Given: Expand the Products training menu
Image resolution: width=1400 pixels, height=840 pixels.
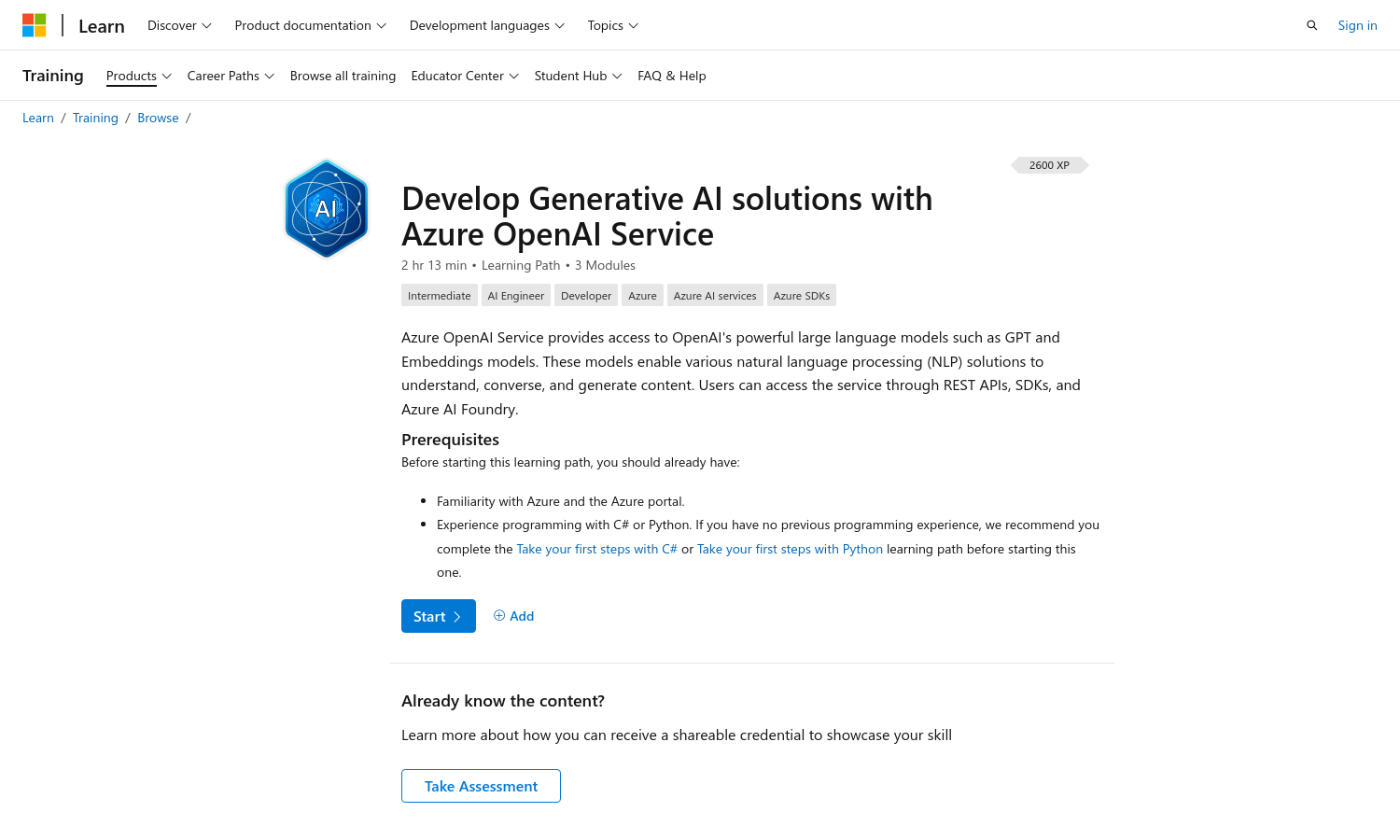Looking at the screenshot, I should click(138, 76).
